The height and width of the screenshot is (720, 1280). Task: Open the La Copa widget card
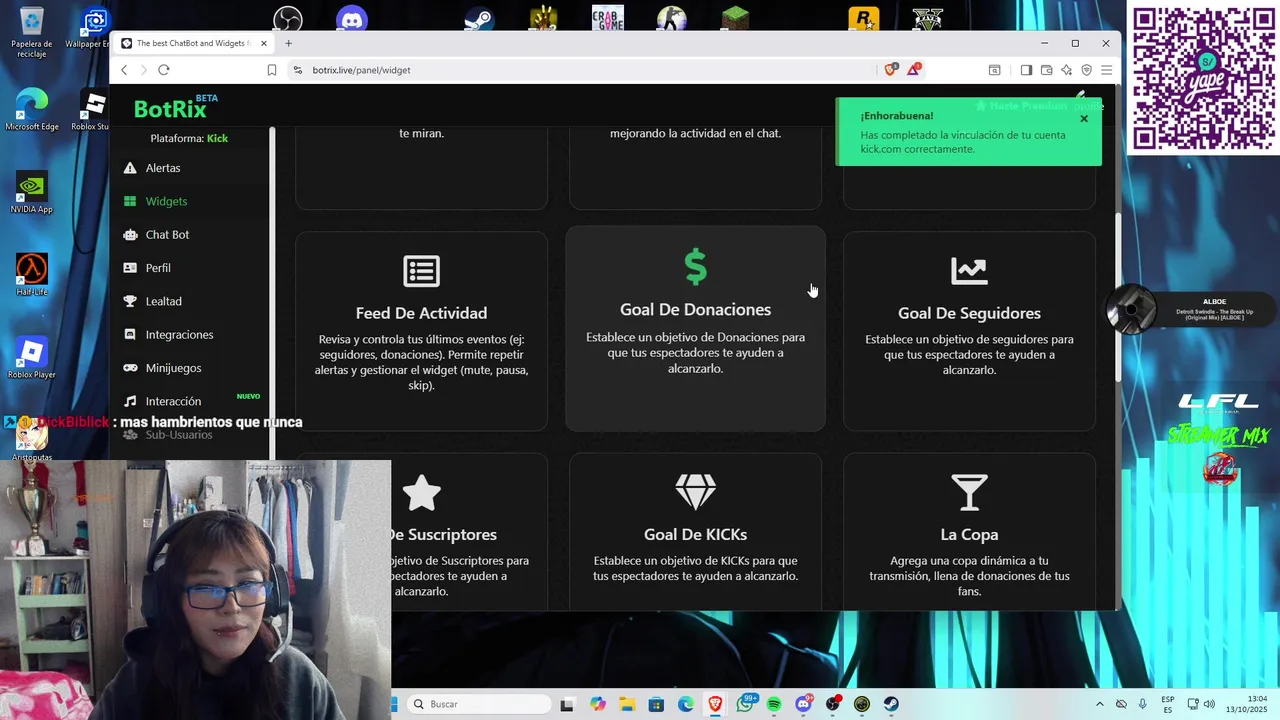pos(969,532)
